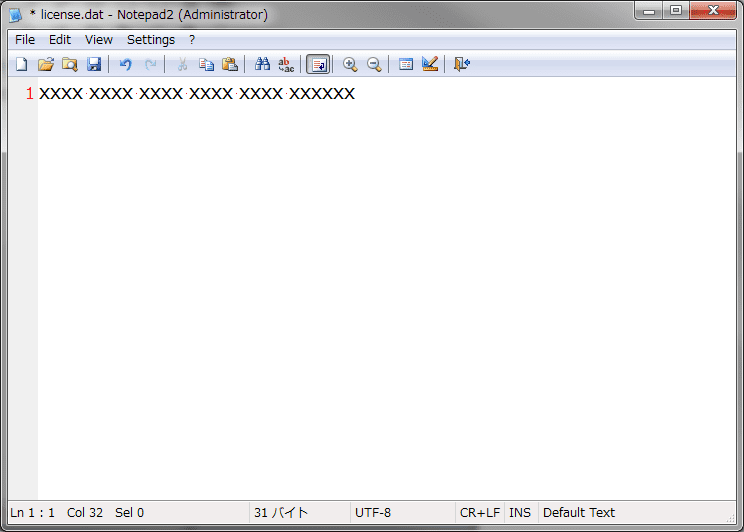Click Default Text scheme in status bar
The height and width of the screenshot is (532, 744).
pos(579,513)
